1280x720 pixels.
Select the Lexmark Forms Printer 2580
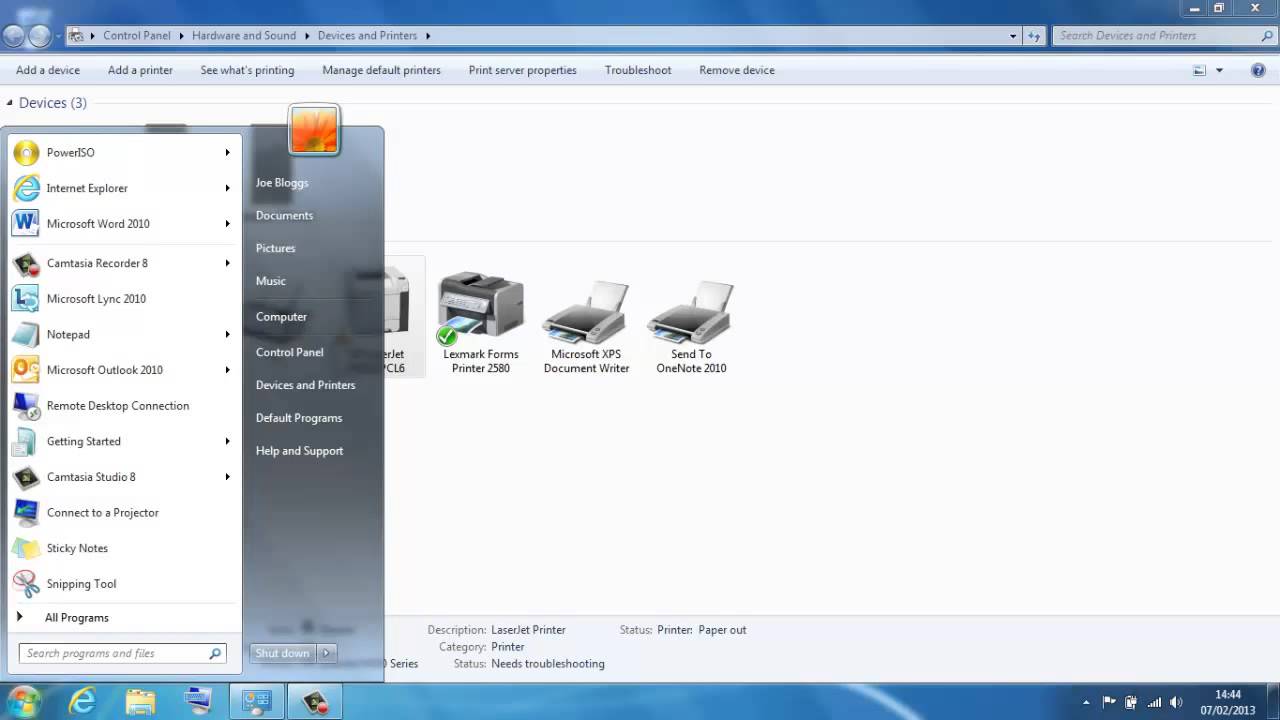[481, 322]
